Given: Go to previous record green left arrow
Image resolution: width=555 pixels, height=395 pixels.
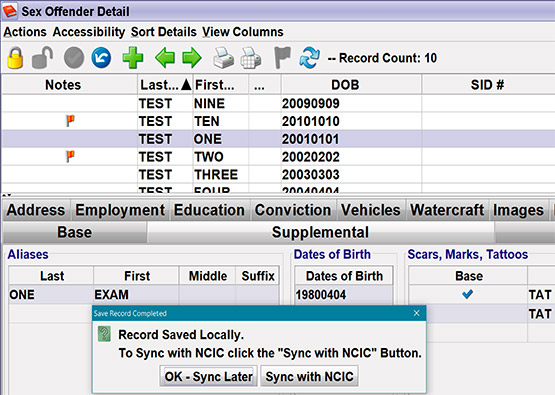Looking at the screenshot, I should 165,58.
